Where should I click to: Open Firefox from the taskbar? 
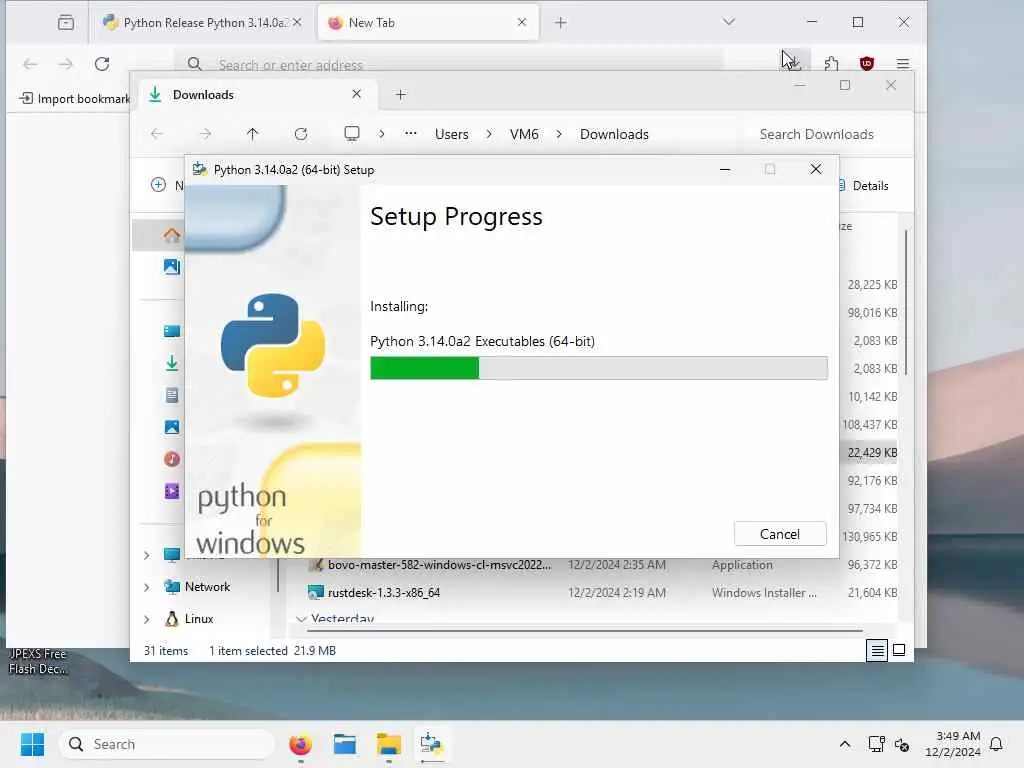[x=300, y=744]
